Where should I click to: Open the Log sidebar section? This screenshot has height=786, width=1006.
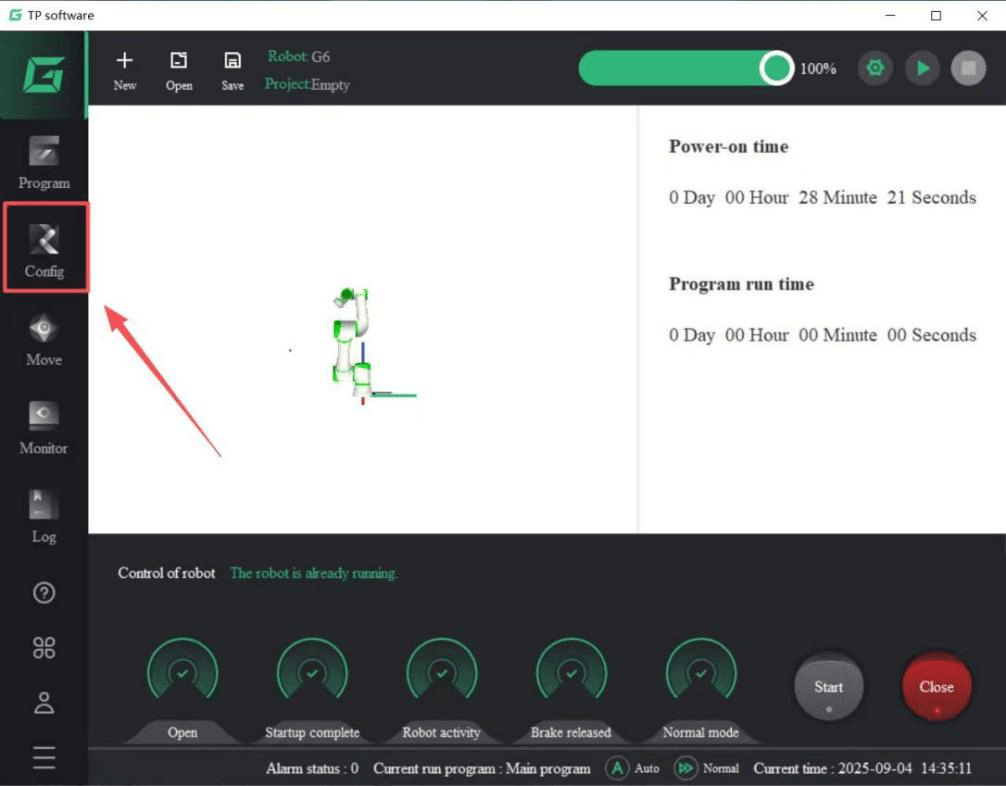point(44,517)
